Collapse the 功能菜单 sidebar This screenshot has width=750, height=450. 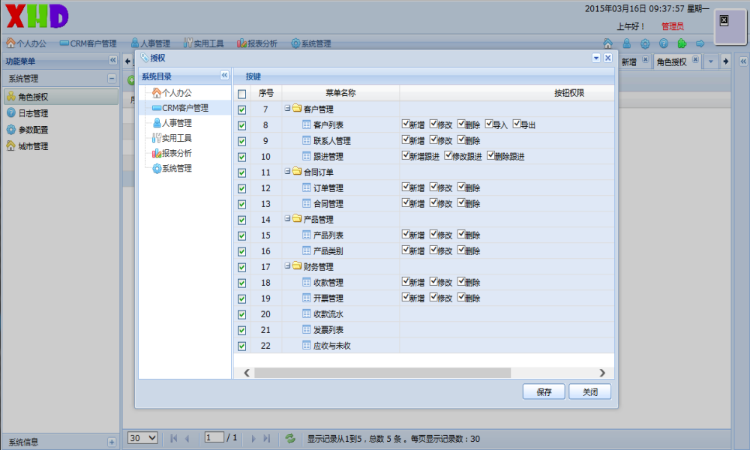tap(113, 60)
